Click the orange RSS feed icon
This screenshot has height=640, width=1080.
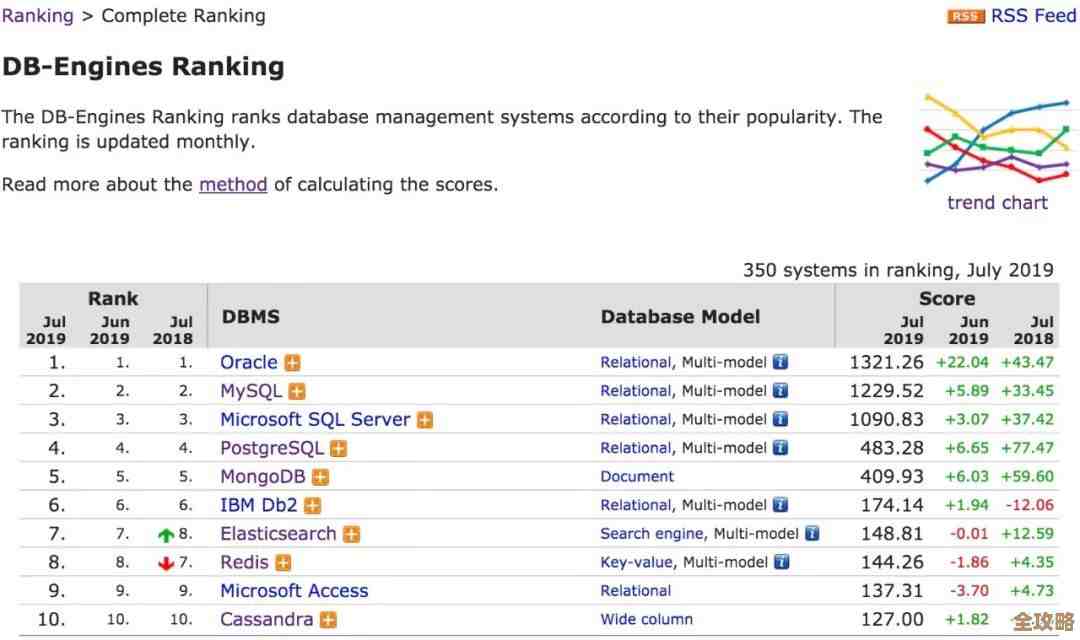tap(966, 17)
